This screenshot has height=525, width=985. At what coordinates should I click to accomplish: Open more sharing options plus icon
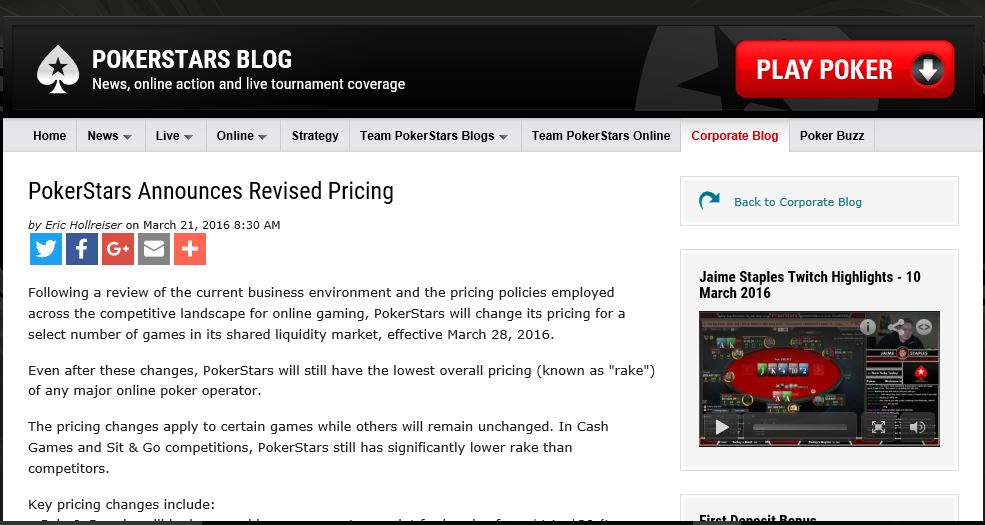[190, 249]
